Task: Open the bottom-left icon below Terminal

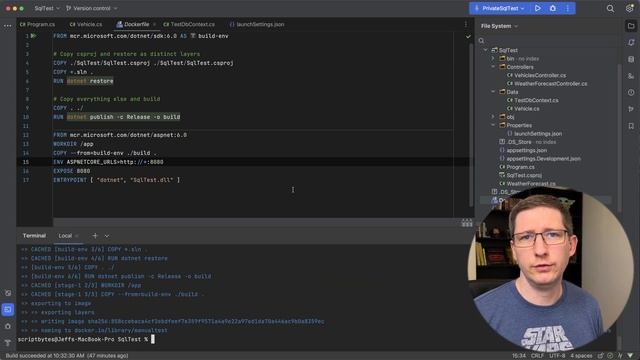Action: point(8,326)
